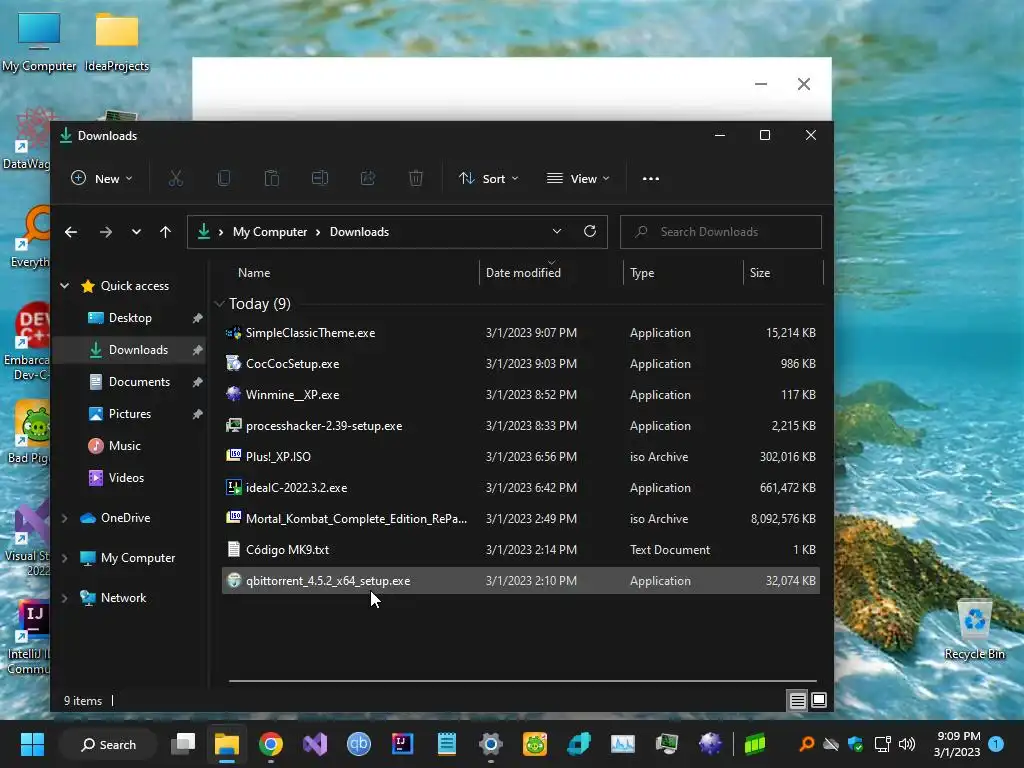Sort by the Date modified column header
The width and height of the screenshot is (1024, 768).
[523, 273]
